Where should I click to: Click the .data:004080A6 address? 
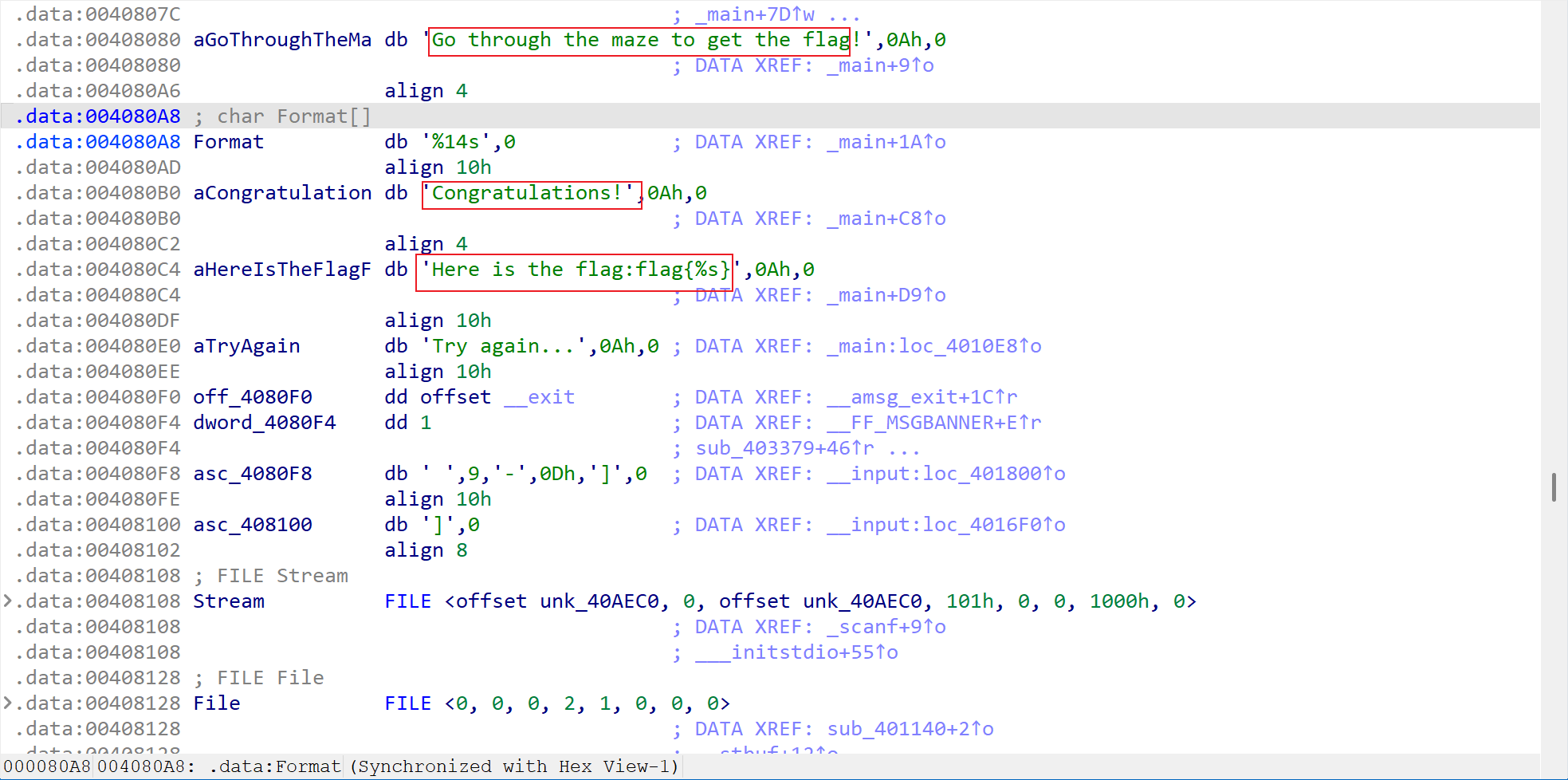(98, 91)
